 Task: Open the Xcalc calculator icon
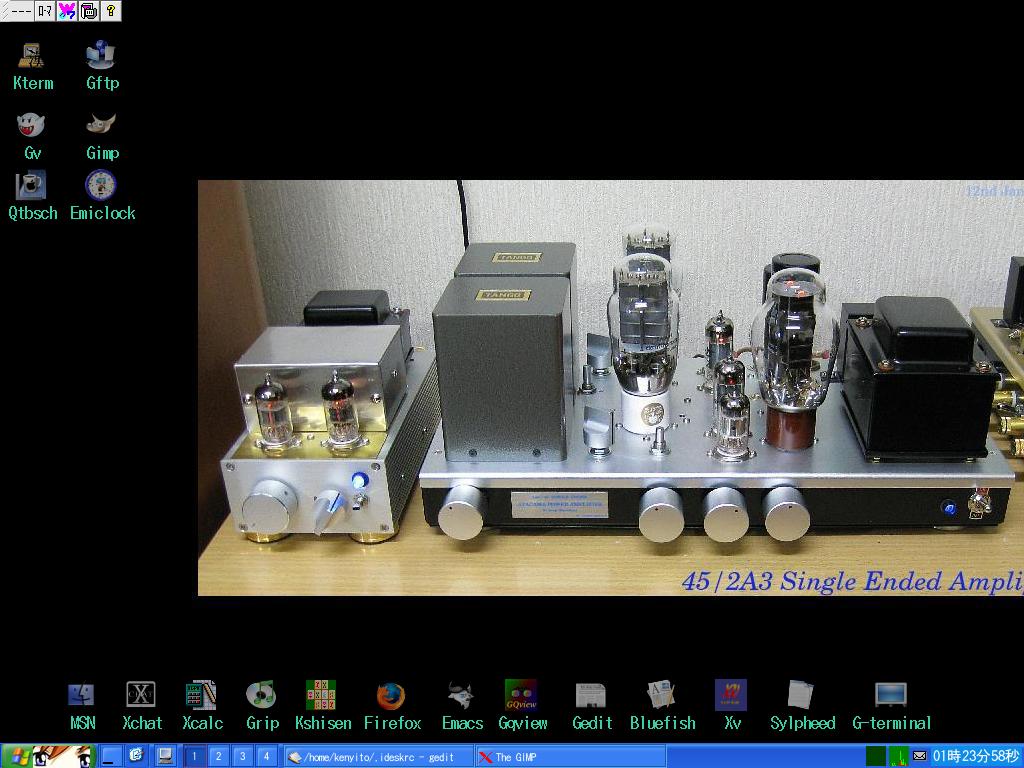pyautogui.click(x=201, y=696)
